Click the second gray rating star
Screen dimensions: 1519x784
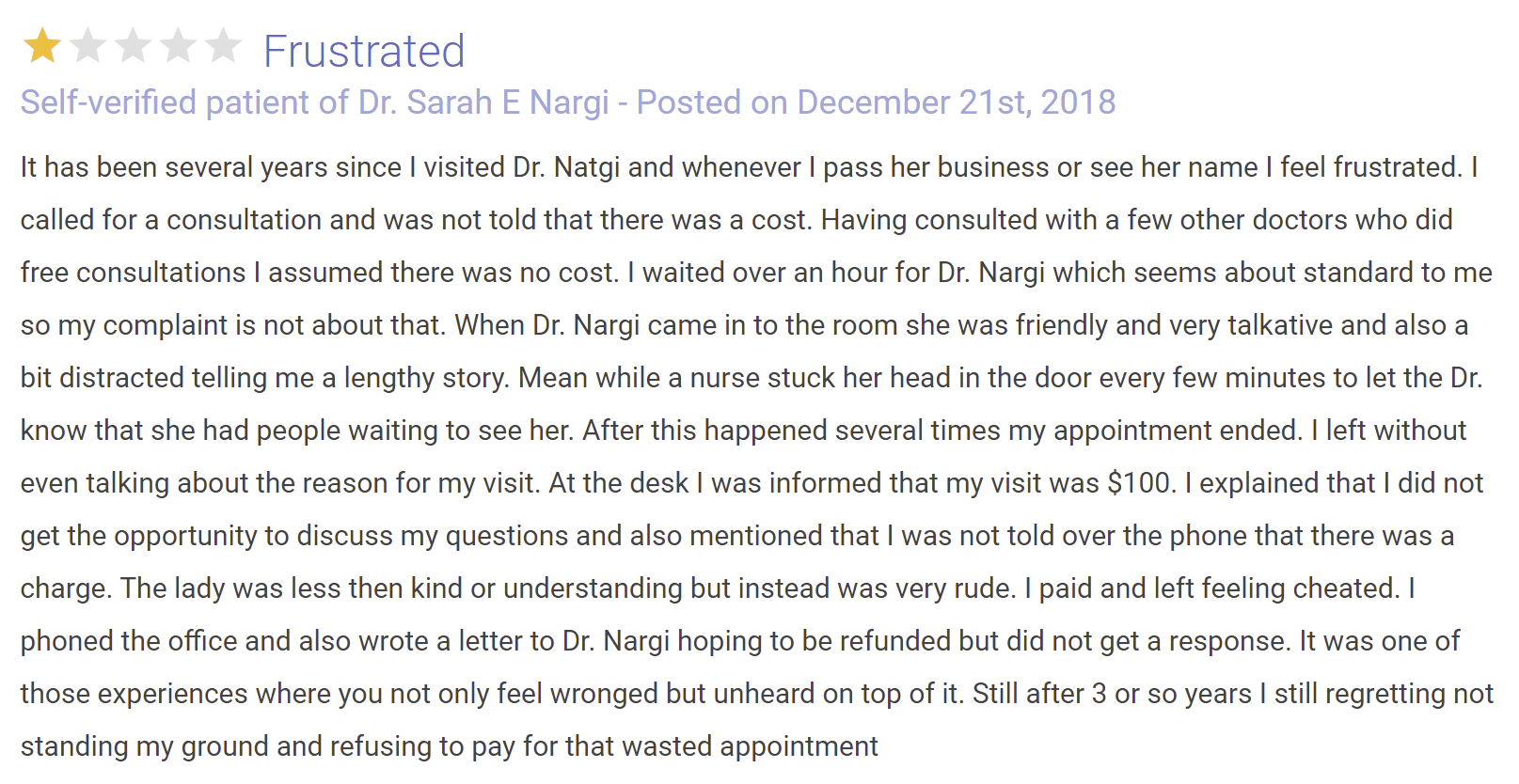click(87, 45)
